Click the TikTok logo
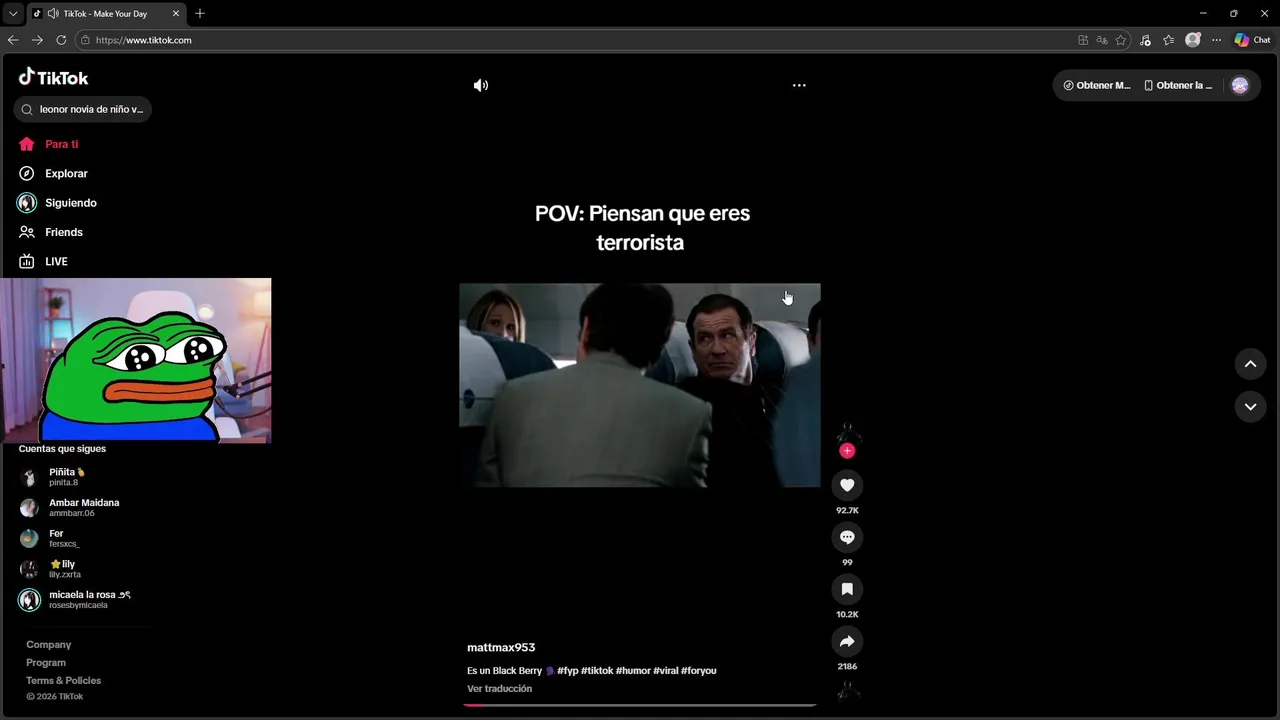Viewport: 1280px width, 720px height. pos(54,77)
